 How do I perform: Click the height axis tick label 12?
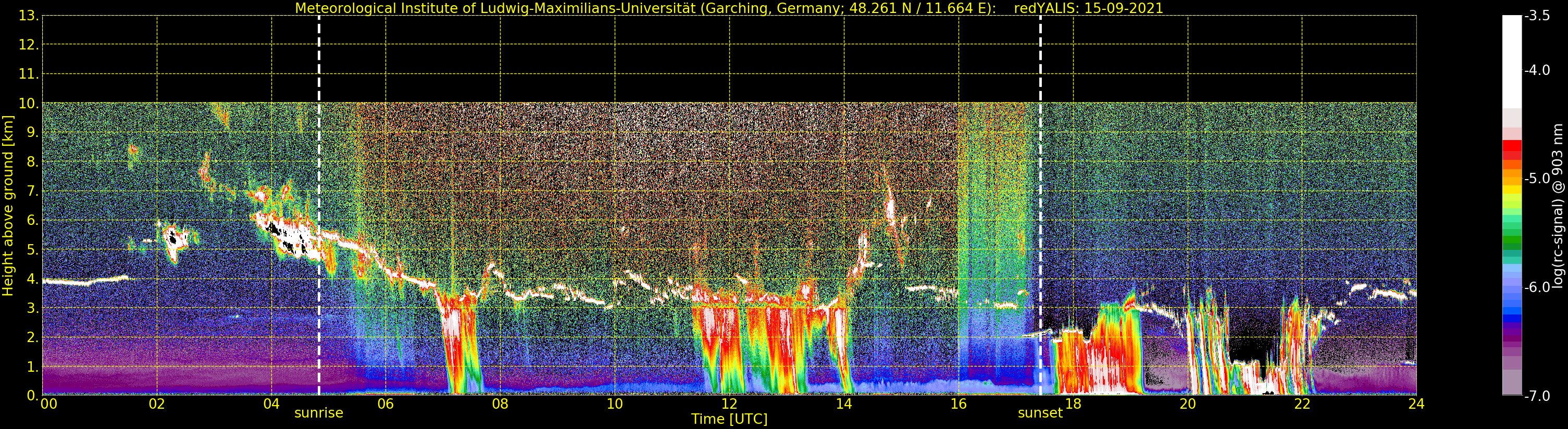tap(28, 45)
